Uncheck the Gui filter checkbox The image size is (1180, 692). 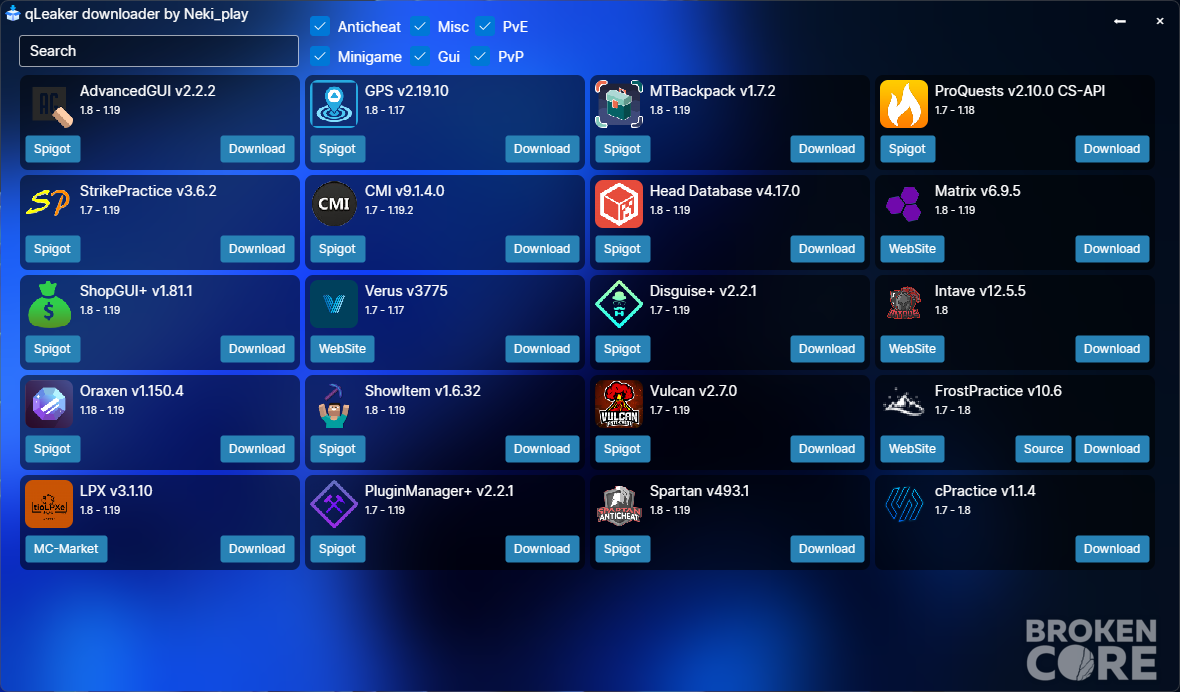[x=420, y=56]
